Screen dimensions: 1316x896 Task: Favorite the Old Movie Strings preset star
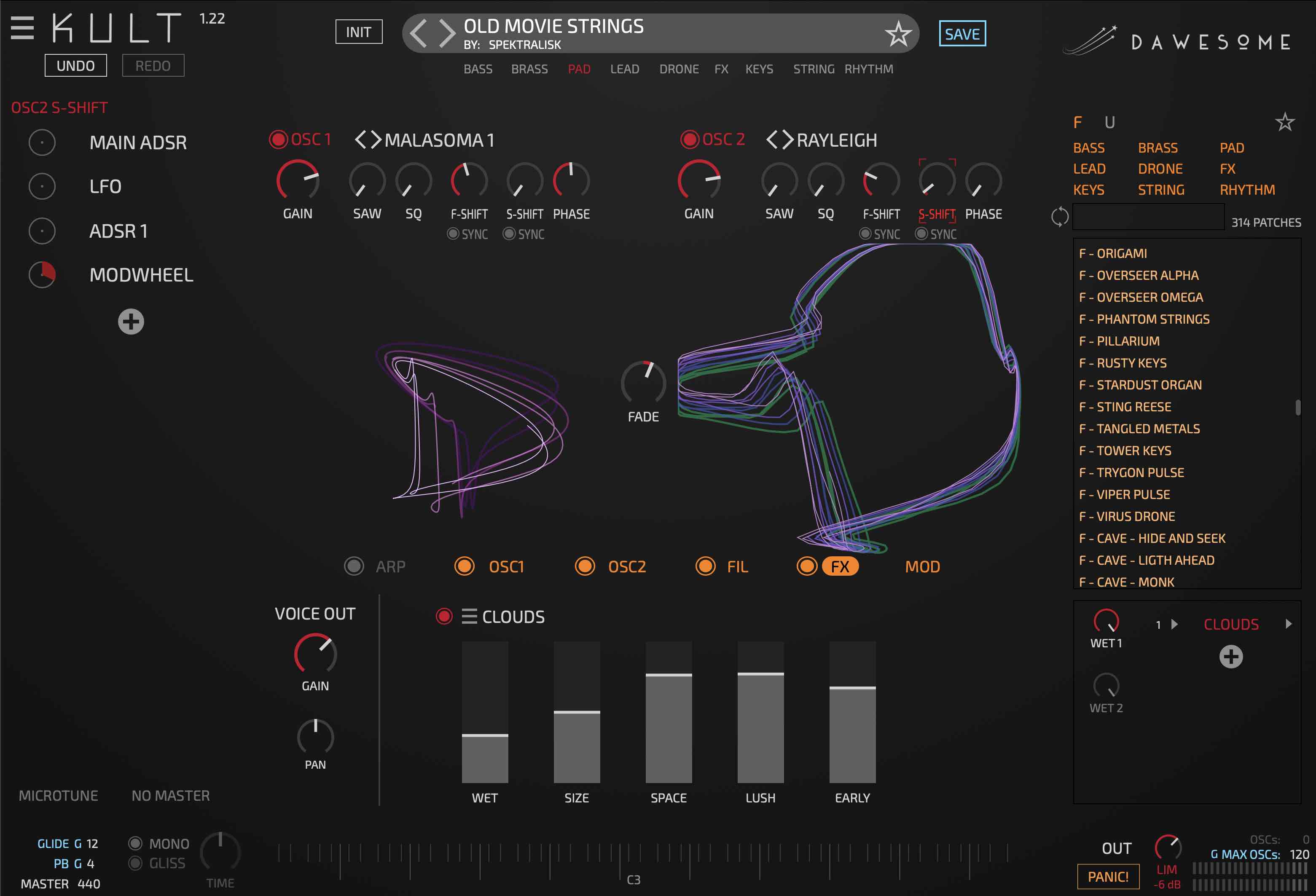coord(898,34)
